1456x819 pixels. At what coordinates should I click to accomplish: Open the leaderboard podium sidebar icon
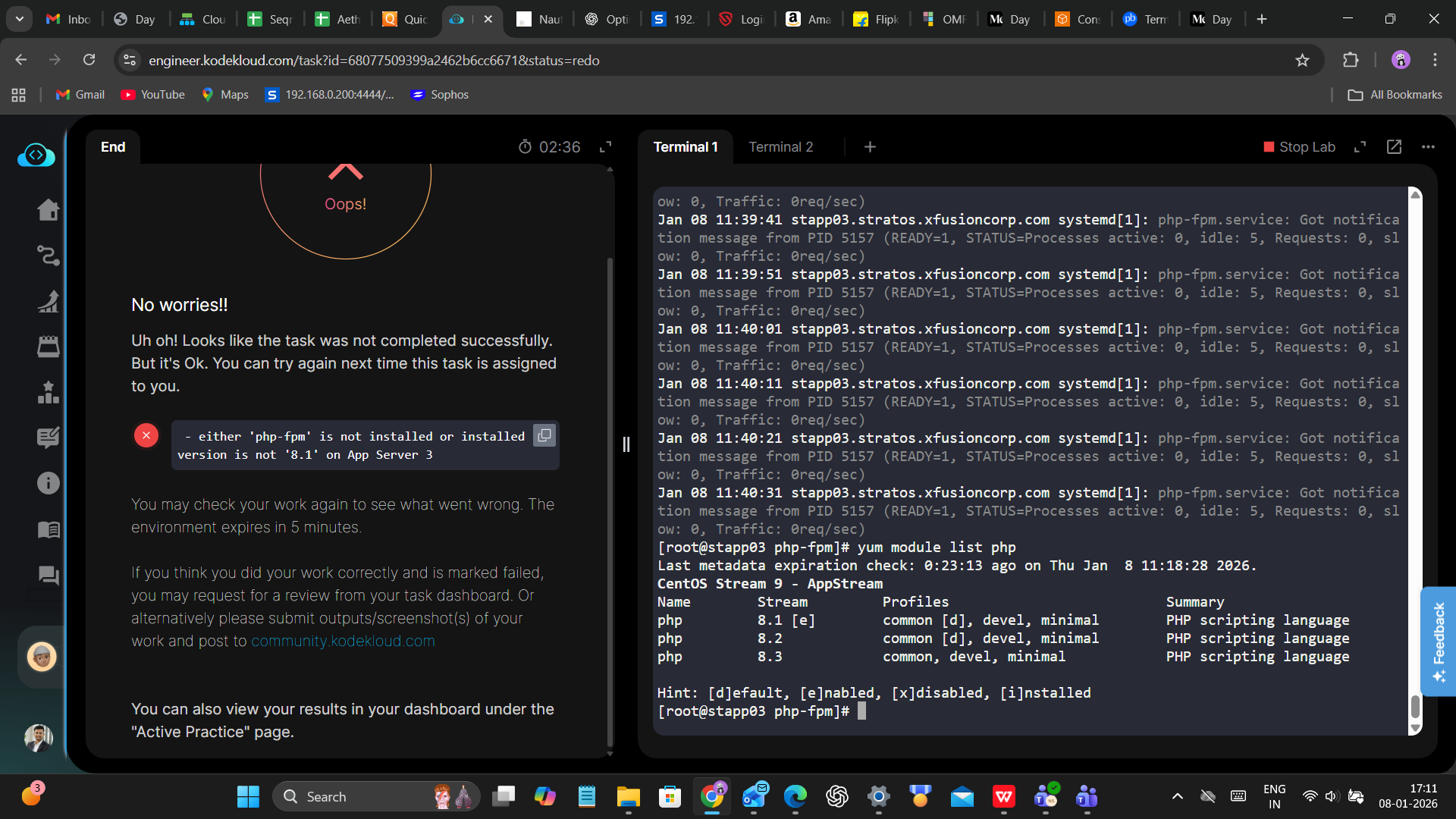pos(48,392)
